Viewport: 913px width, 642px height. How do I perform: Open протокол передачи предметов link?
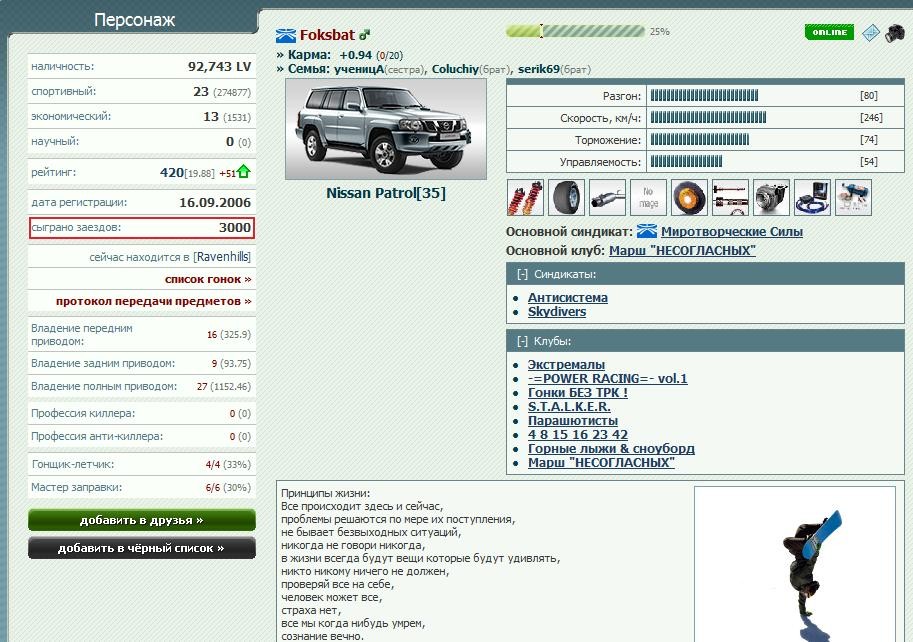(x=154, y=302)
